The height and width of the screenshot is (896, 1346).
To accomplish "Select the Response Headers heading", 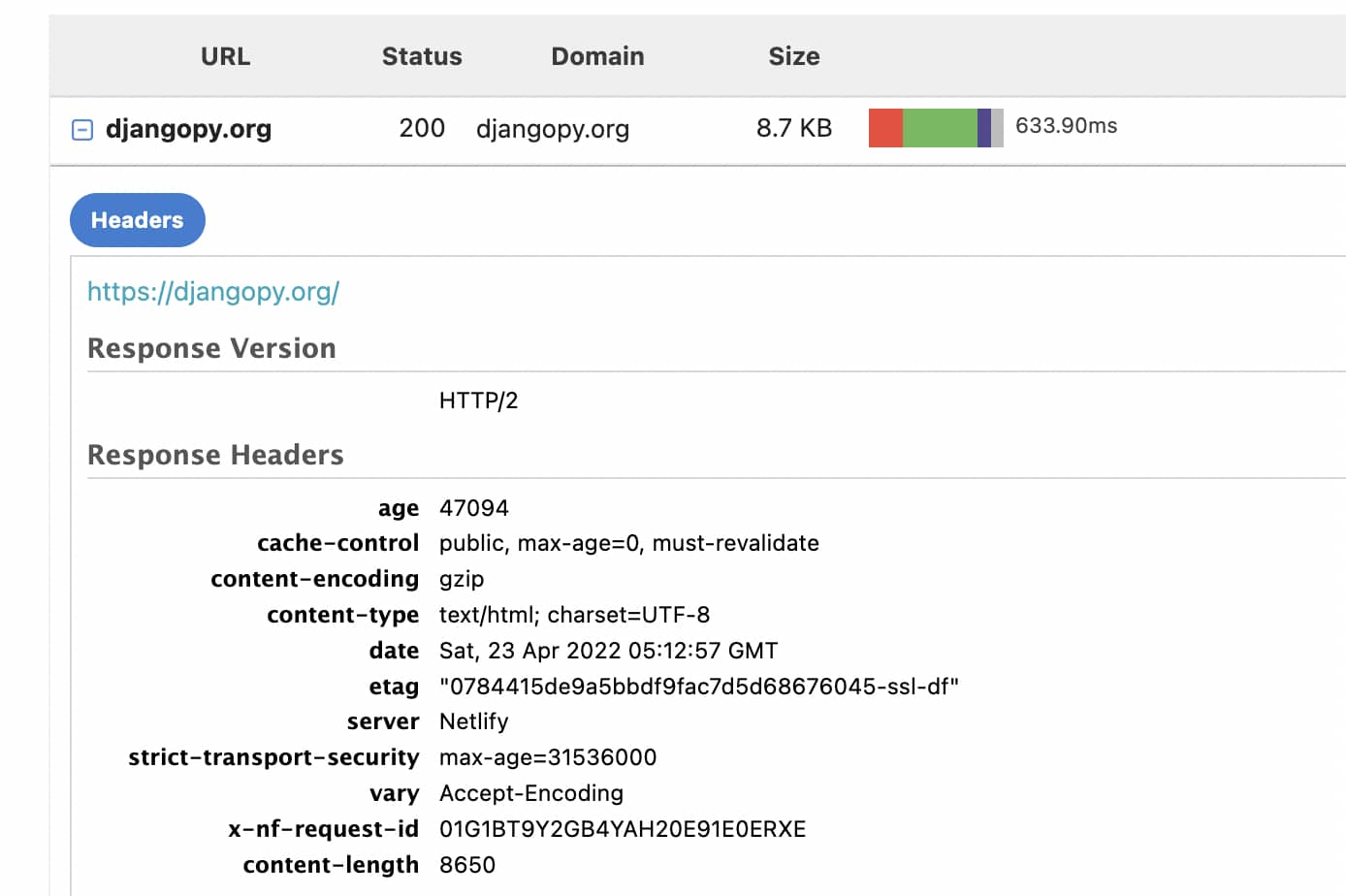I will (x=215, y=455).
